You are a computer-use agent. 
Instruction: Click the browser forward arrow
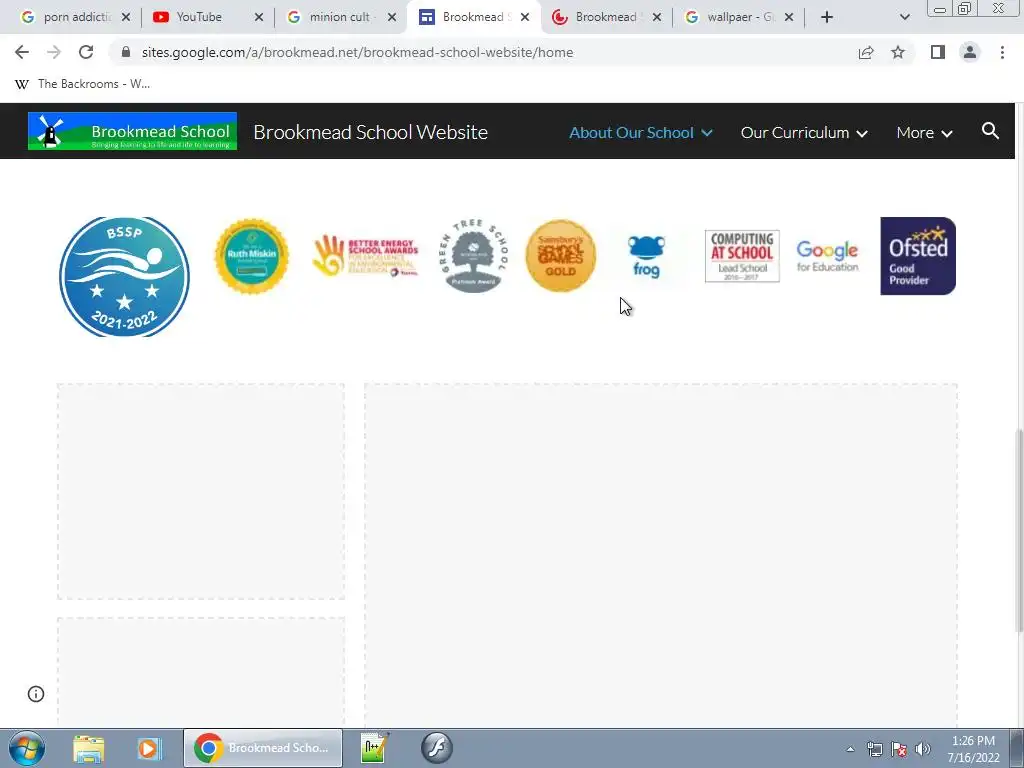pos(54,52)
